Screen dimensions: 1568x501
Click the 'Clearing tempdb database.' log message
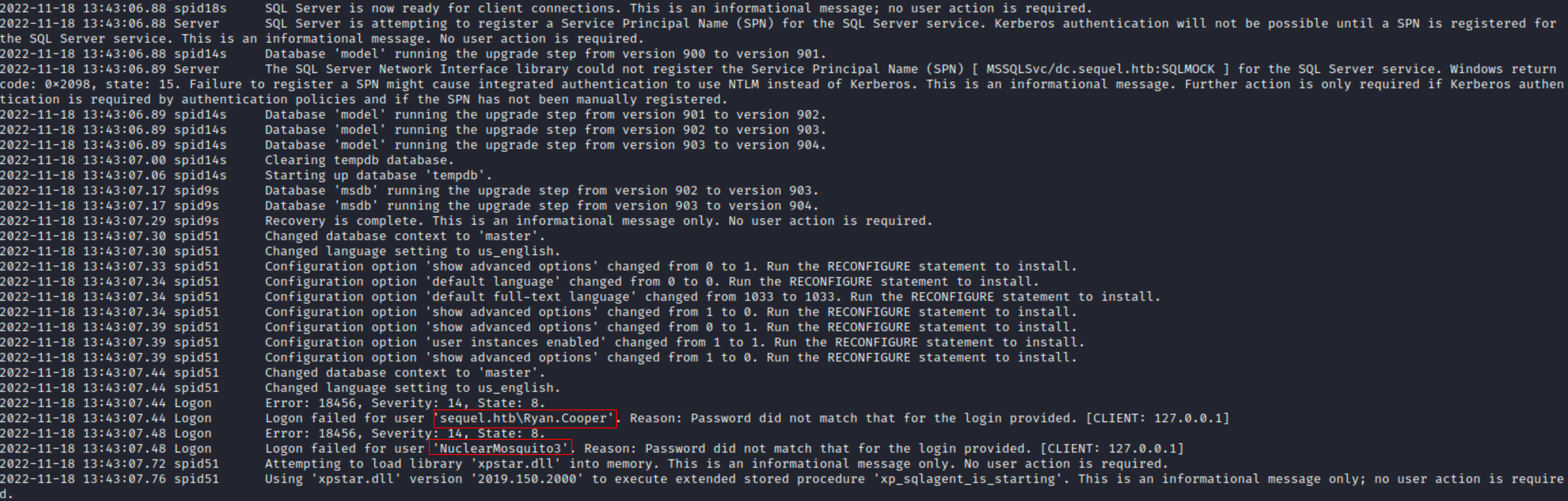coord(359,160)
